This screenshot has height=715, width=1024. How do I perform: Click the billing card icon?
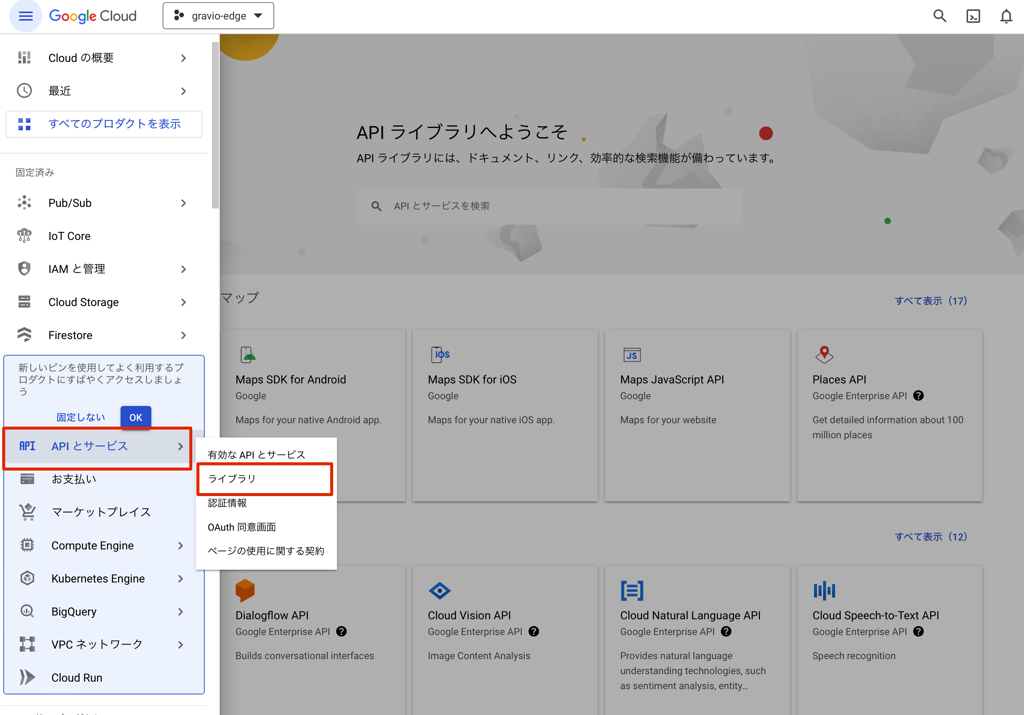point(27,479)
